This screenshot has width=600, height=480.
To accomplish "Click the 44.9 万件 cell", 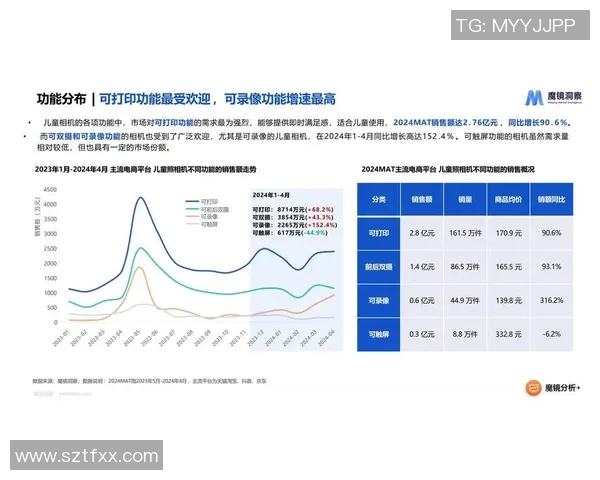I will [465, 300].
